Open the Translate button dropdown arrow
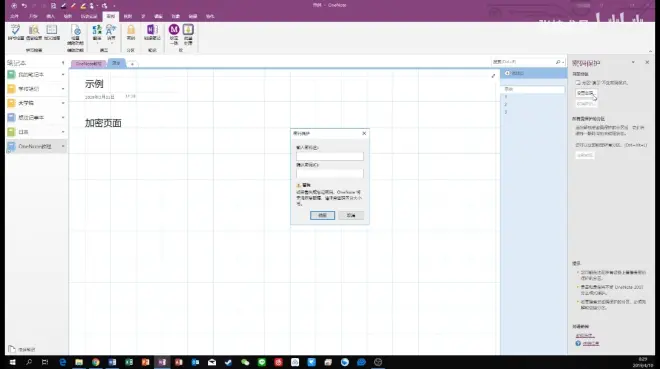The image size is (660, 369). 97,43
